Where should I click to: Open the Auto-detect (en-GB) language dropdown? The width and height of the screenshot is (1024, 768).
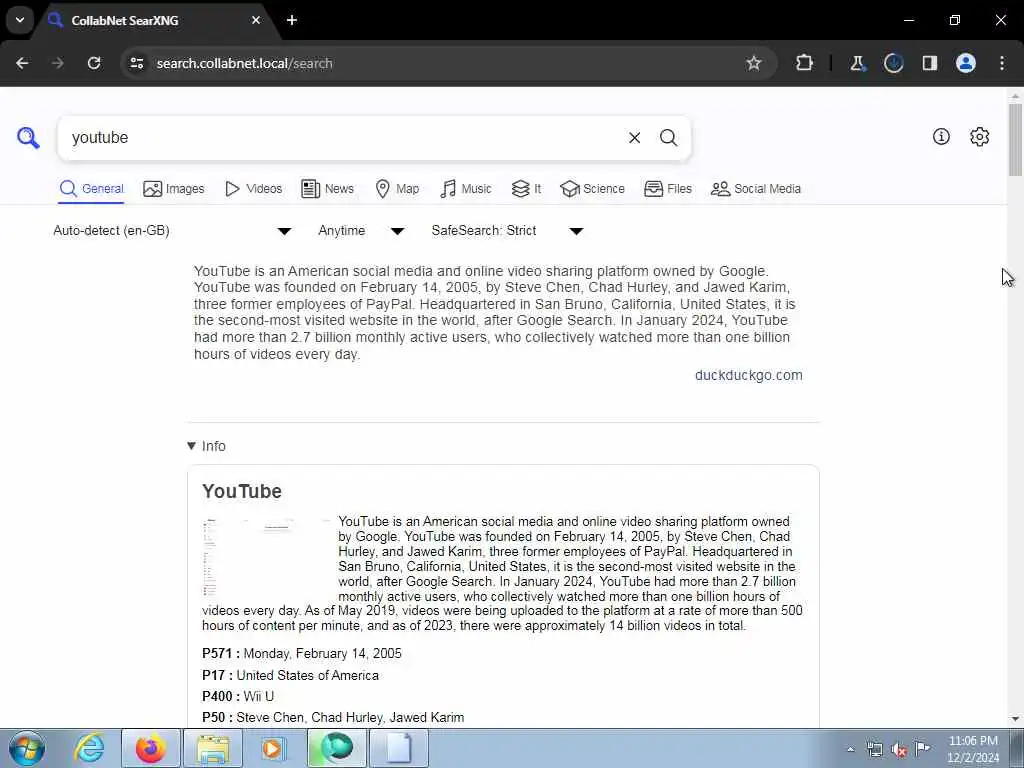click(x=172, y=231)
